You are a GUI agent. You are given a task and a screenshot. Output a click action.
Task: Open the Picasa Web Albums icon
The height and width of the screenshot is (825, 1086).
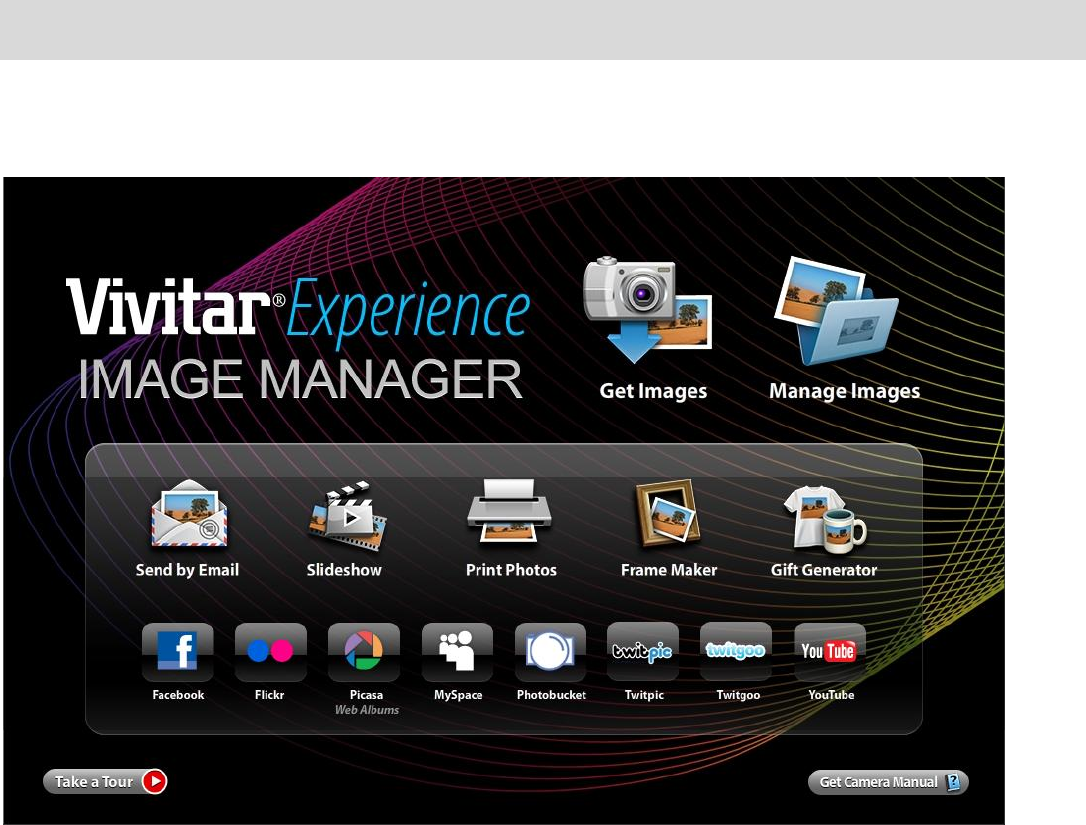tap(364, 652)
